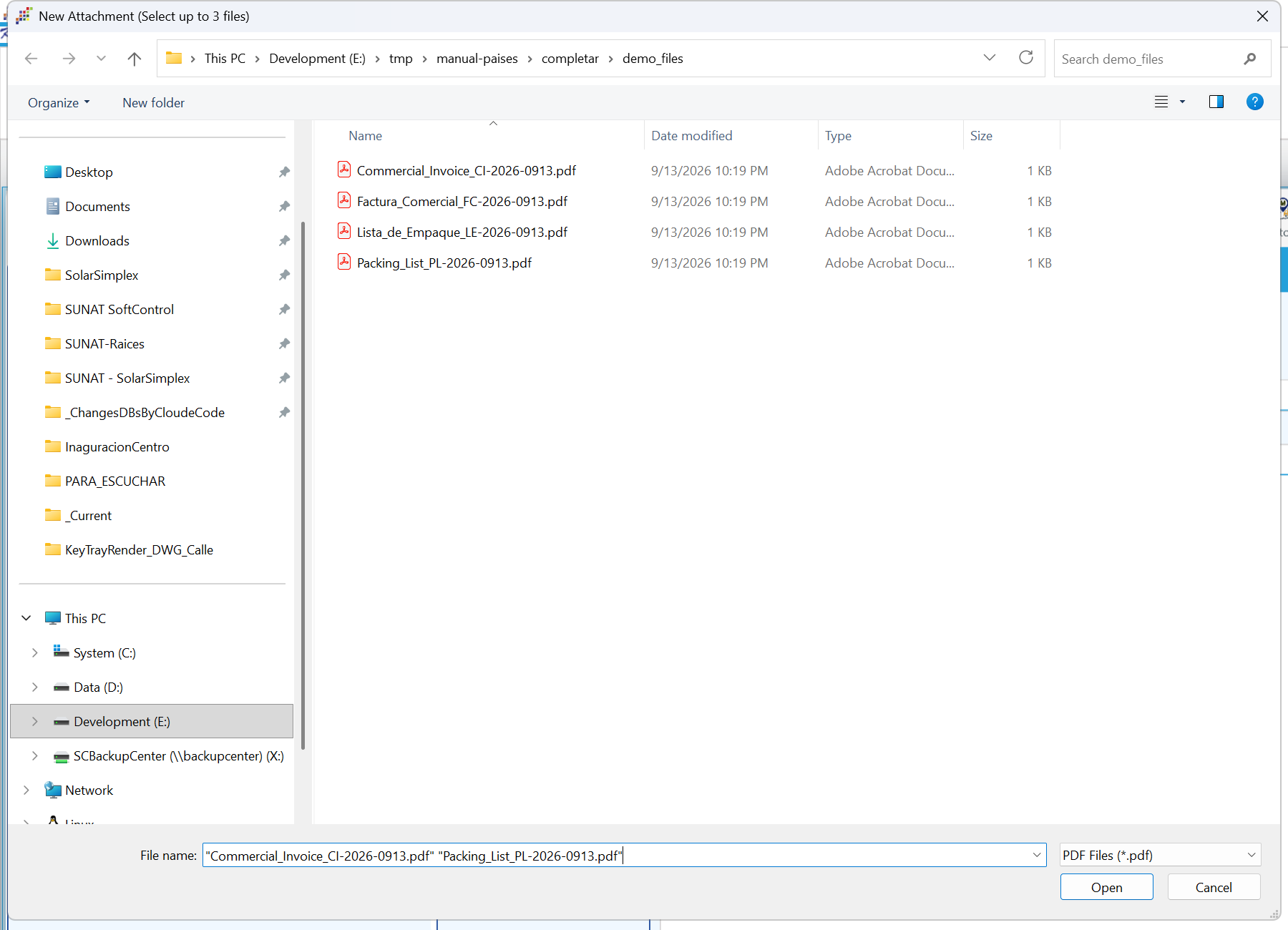
Task: Sort files by the Name column
Action: point(365,135)
